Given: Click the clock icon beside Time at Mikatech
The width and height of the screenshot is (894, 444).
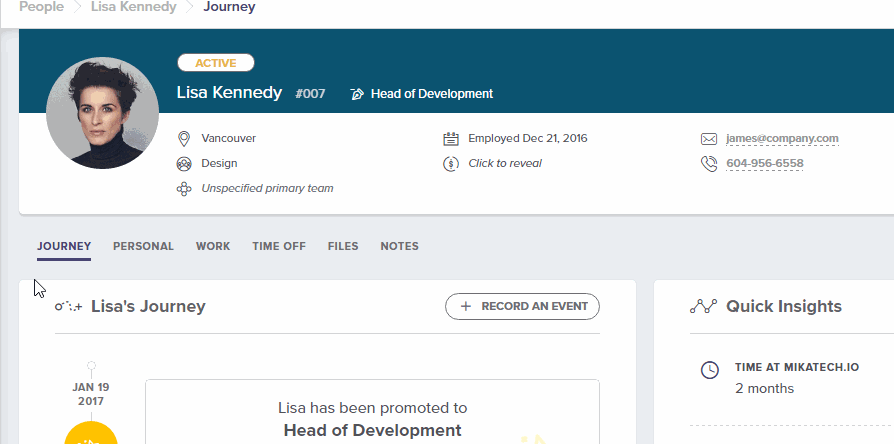Looking at the screenshot, I should click(x=709, y=370).
